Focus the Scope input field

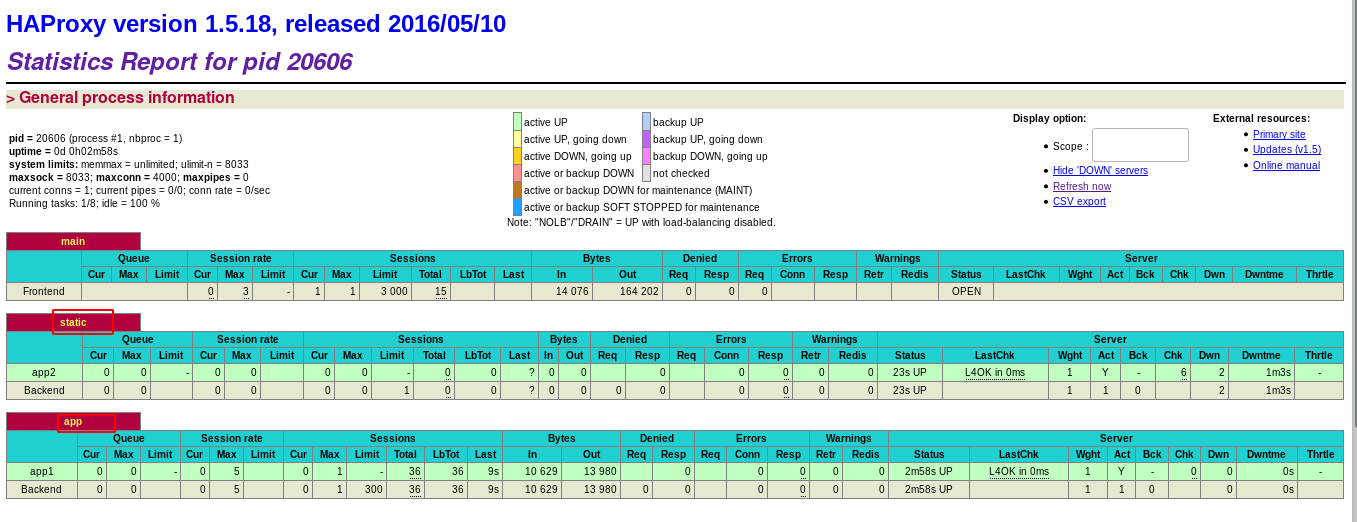tap(1140, 145)
